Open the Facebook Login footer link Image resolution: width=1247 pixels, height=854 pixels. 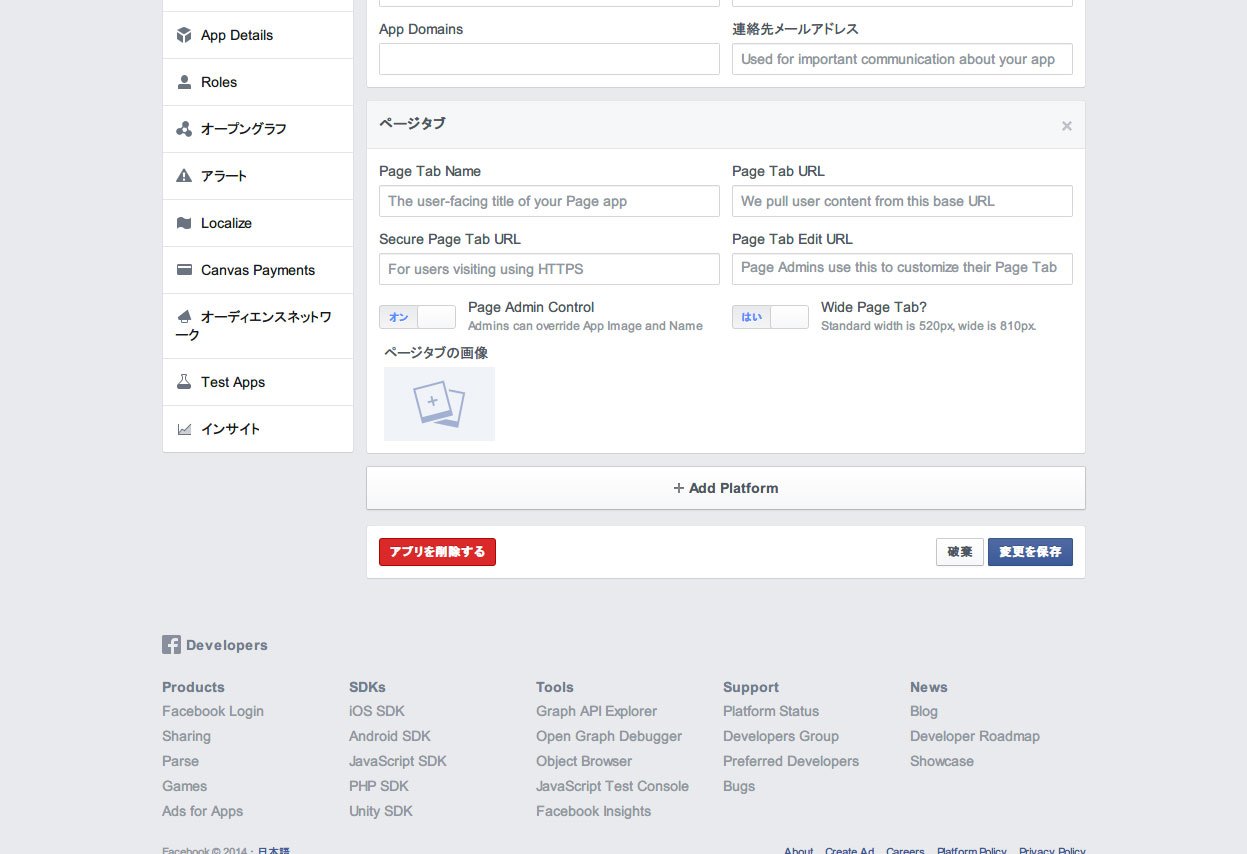213,711
